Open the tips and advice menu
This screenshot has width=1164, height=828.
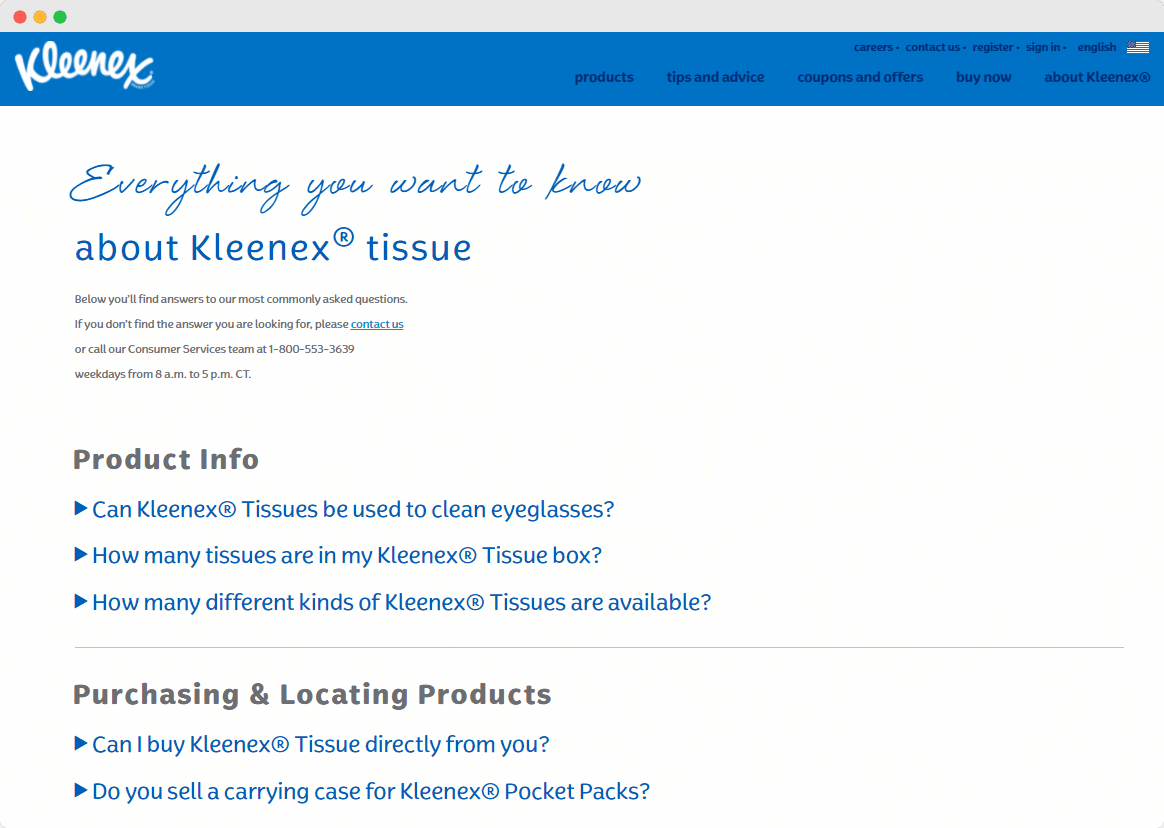[x=715, y=77]
